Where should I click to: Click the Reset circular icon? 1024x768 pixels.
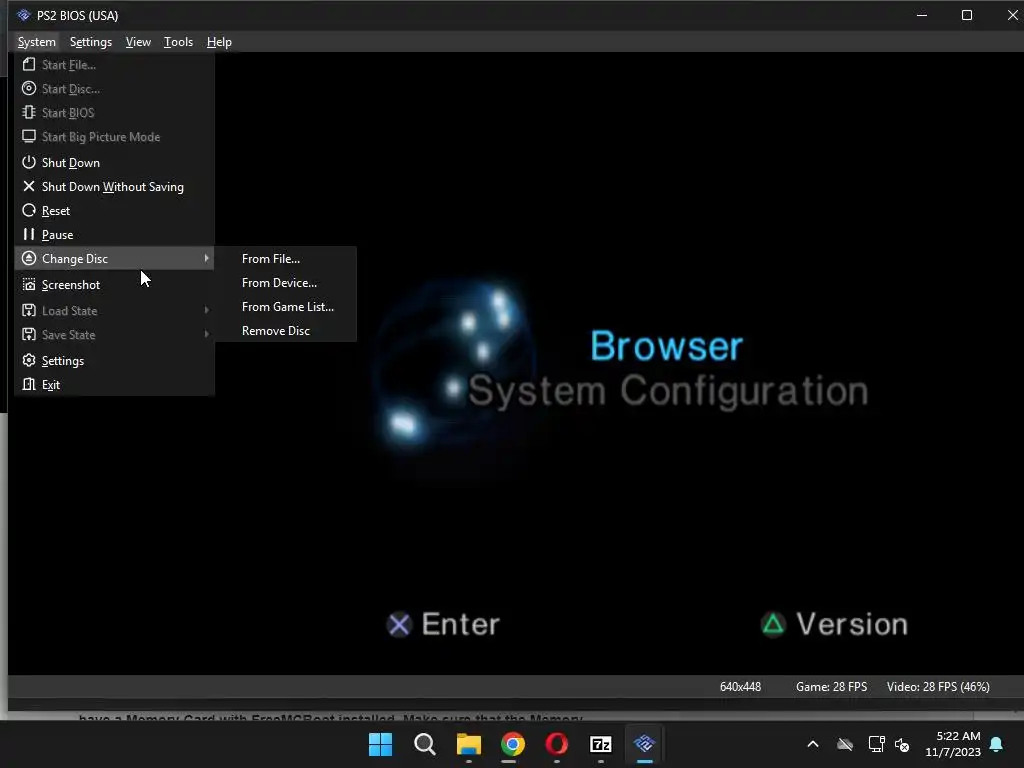tap(29, 210)
